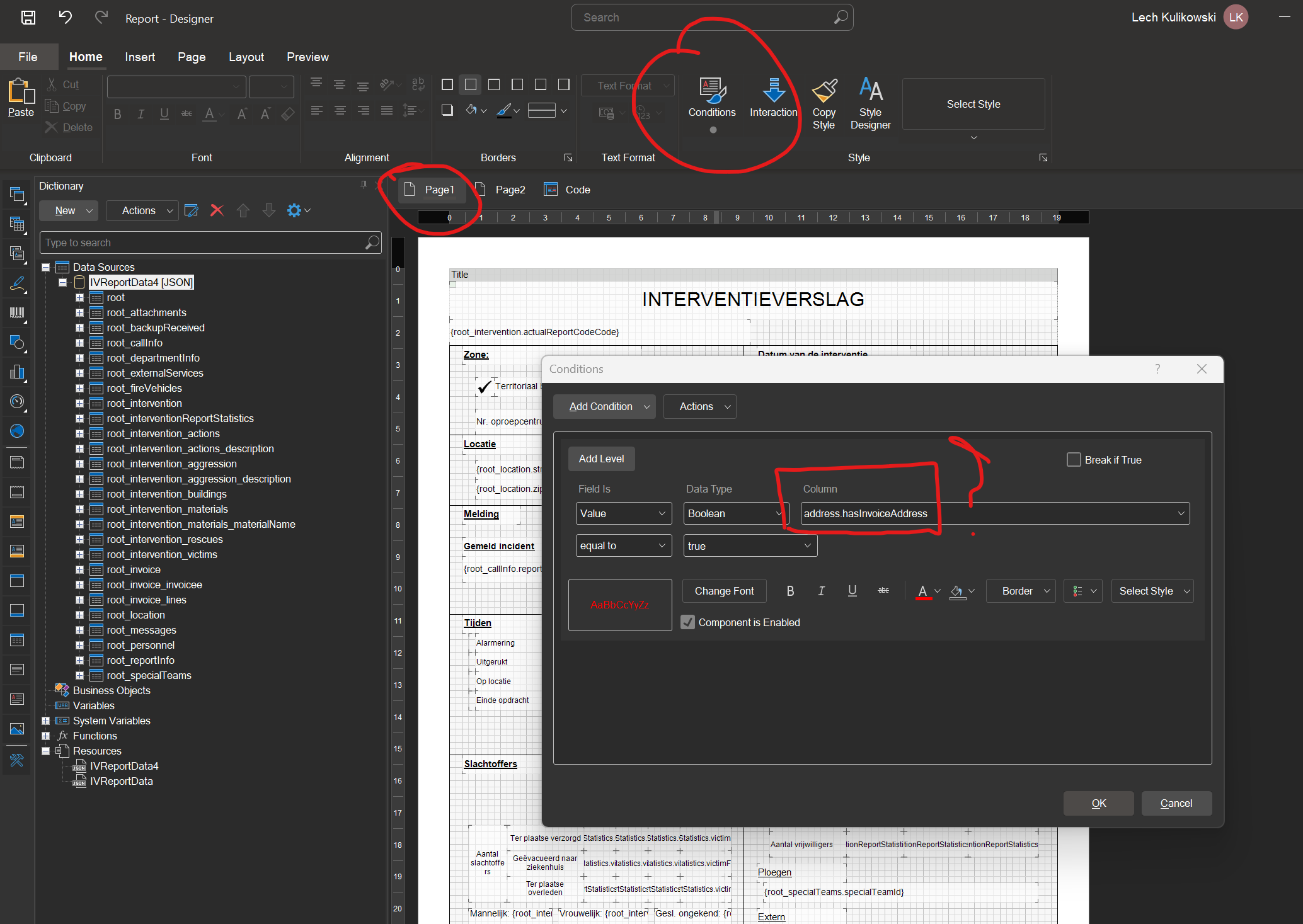
Task: Open the Style Designer
Action: [x=870, y=104]
